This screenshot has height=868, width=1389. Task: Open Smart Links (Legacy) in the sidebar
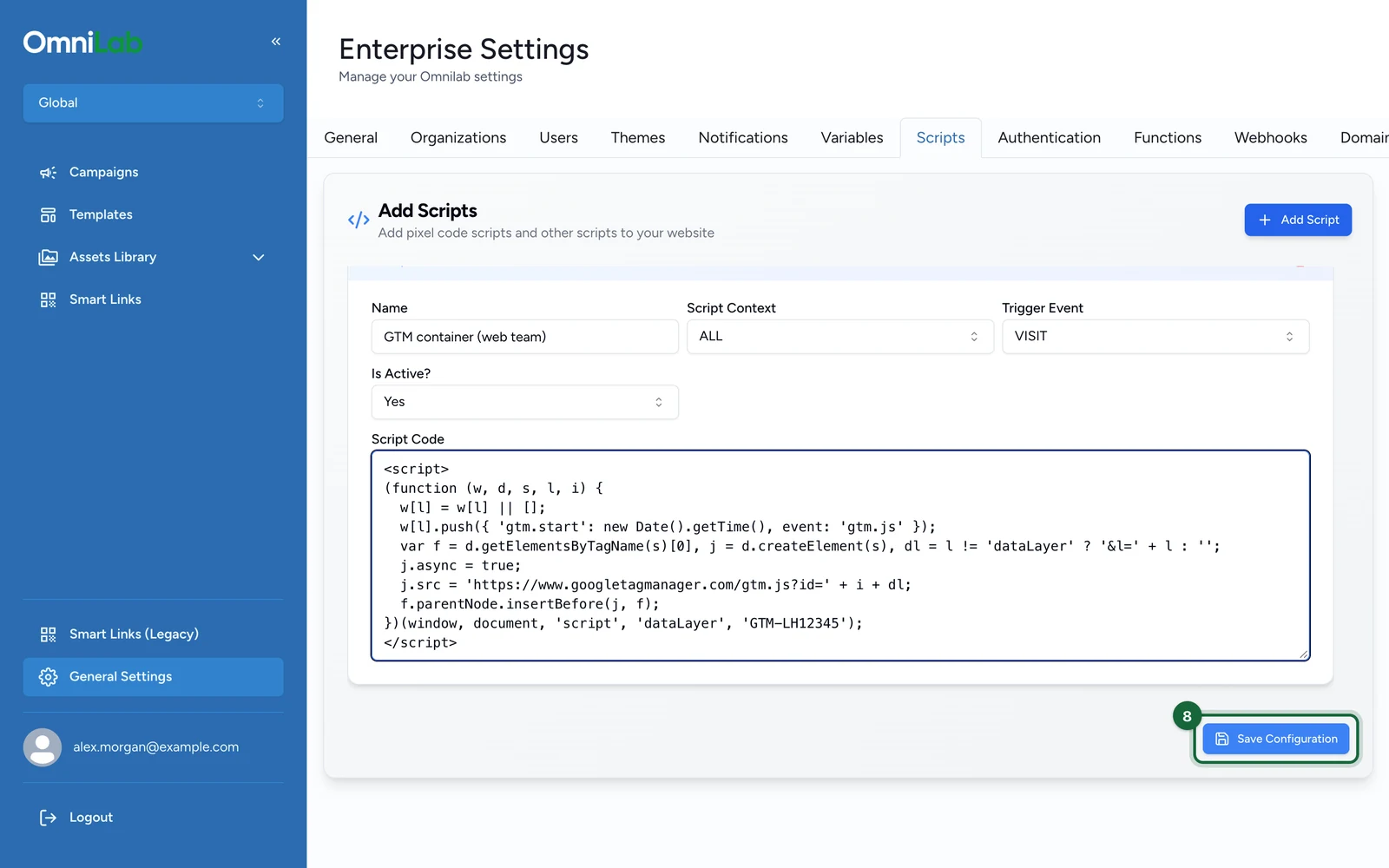153,635
